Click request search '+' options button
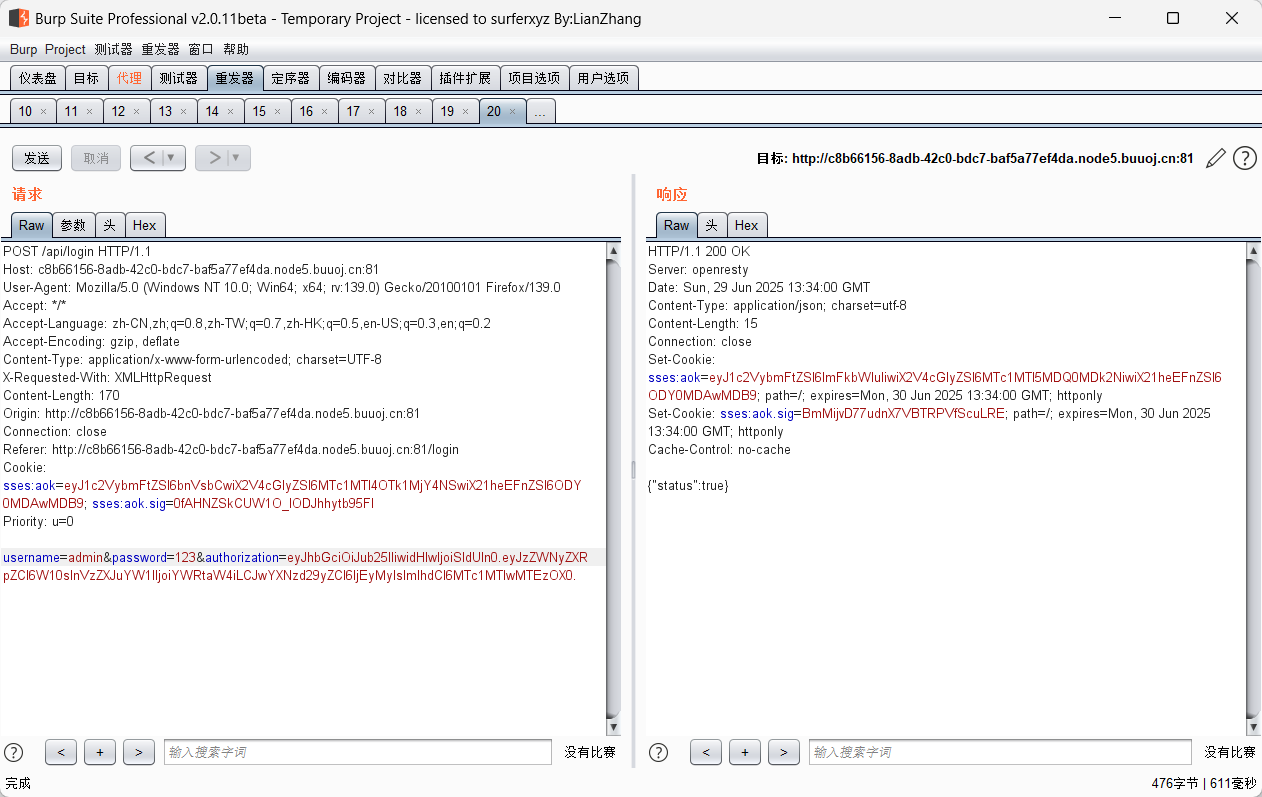The height and width of the screenshot is (797, 1262). coord(100,752)
